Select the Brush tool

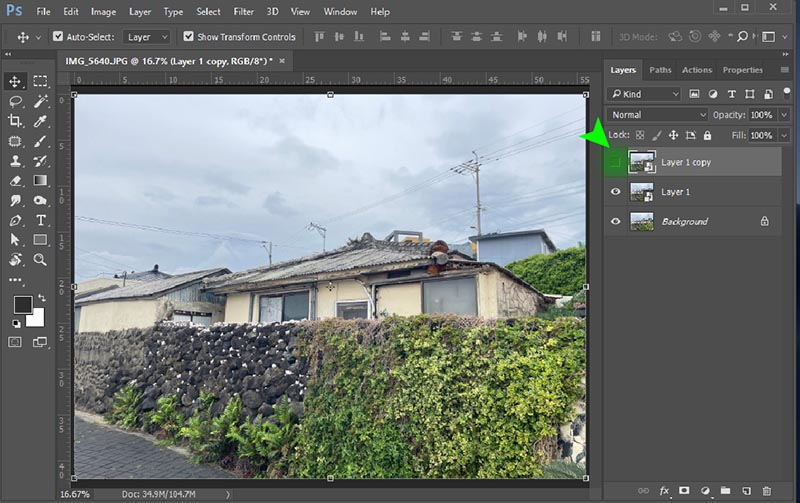pyautogui.click(x=40, y=141)
